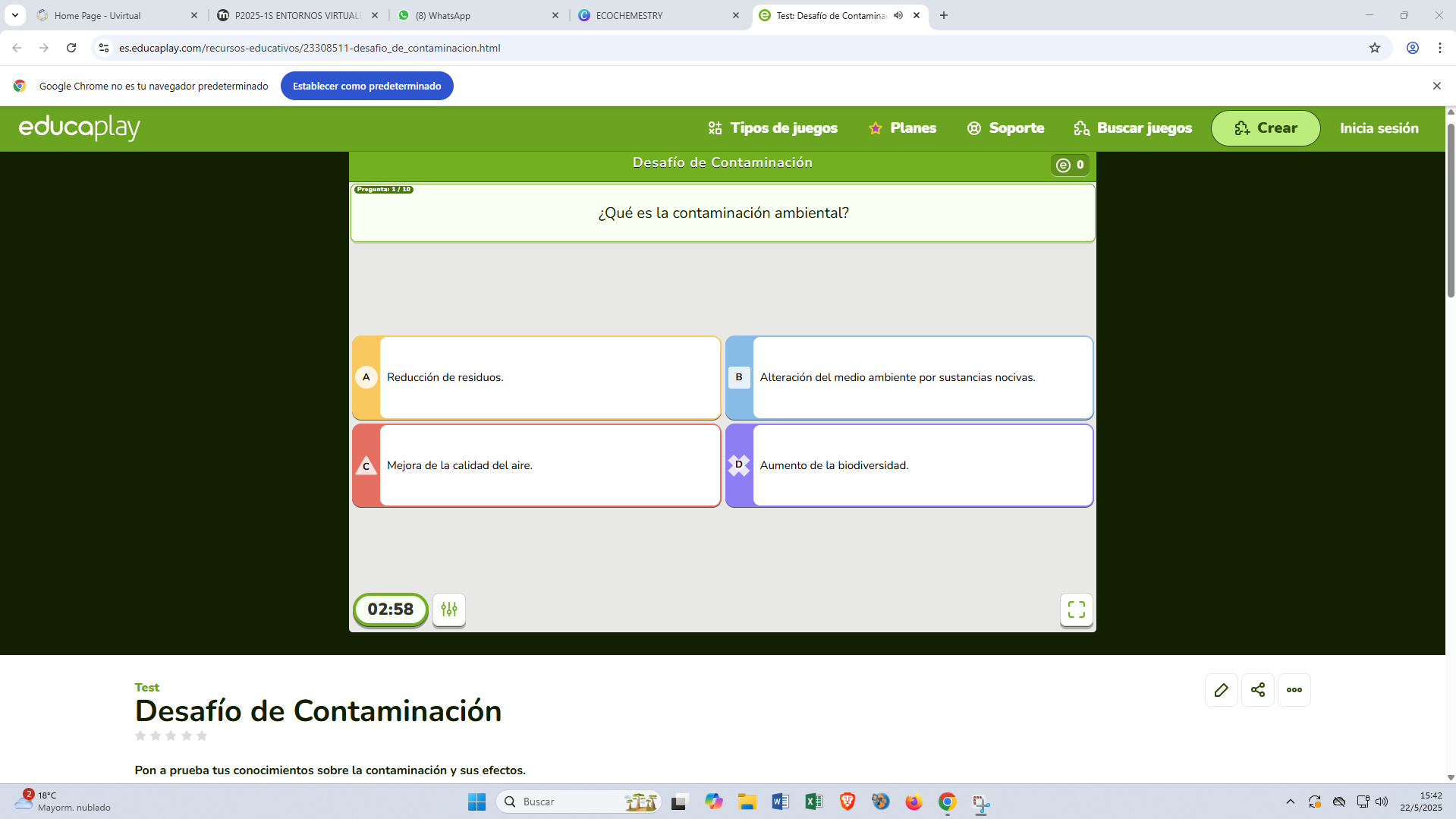The image size is (1456, 819).
Task: Click the Test category label
Action: [x=147, y=688]
